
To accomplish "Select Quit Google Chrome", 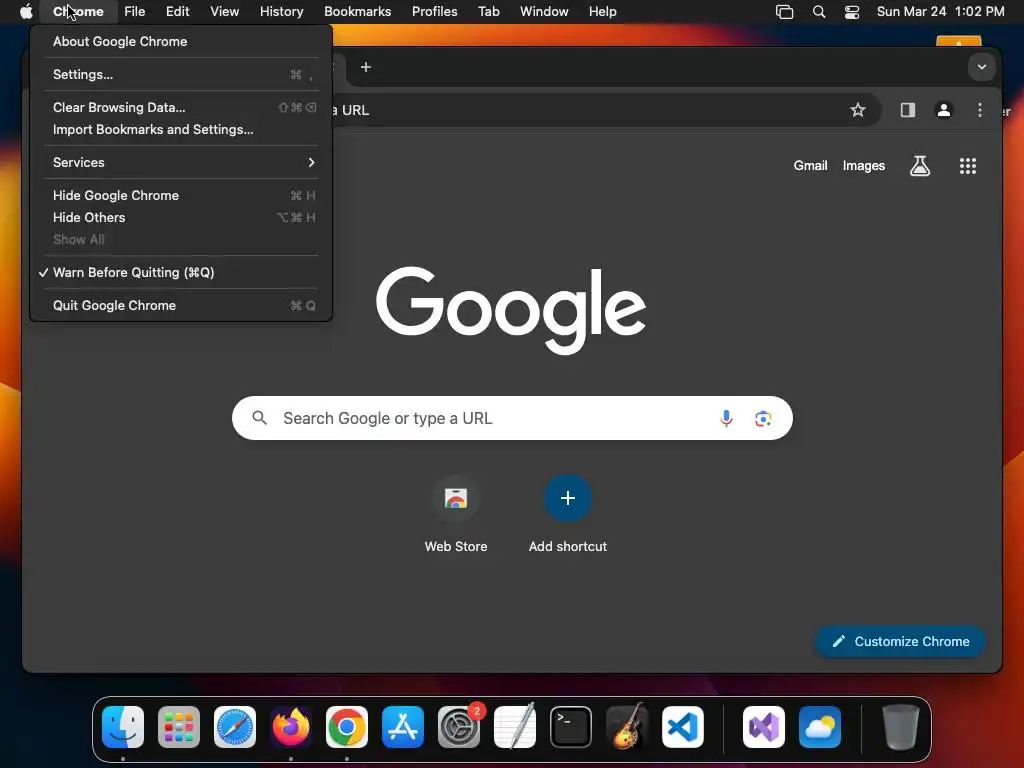I will (181, 305).
